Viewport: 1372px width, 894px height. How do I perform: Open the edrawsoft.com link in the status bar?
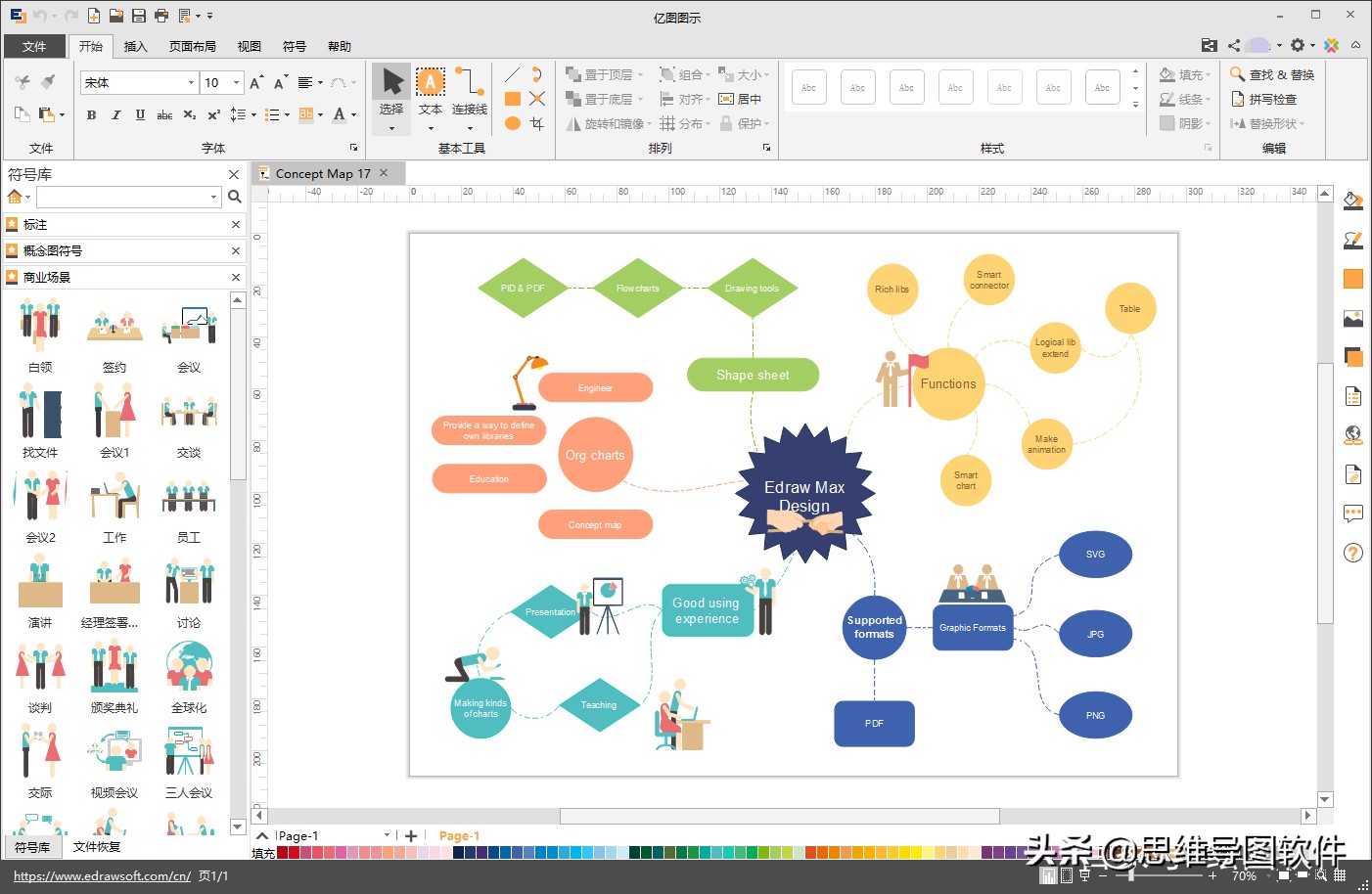coord(102,876)
